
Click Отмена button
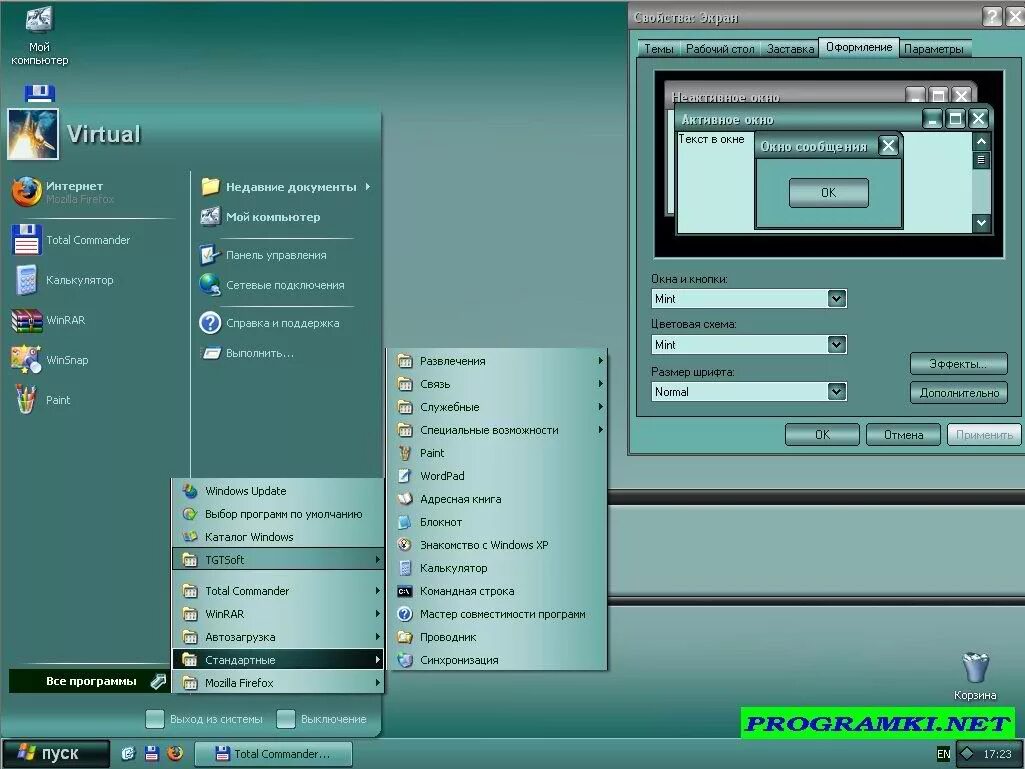coord(903,435)
